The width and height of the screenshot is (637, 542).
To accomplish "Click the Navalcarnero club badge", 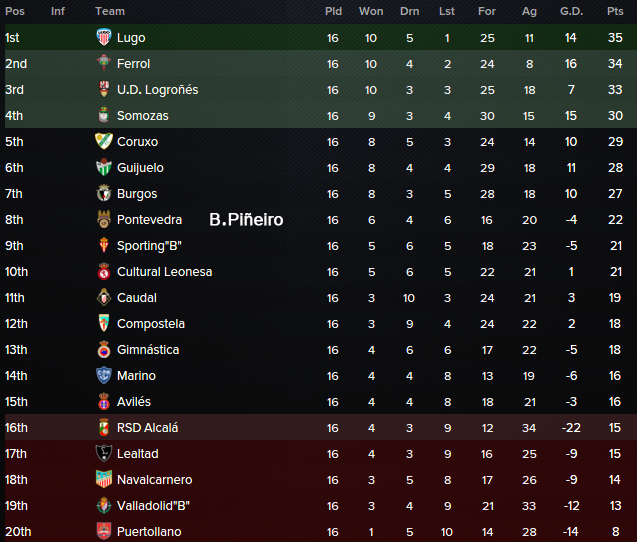I will 104,479.
